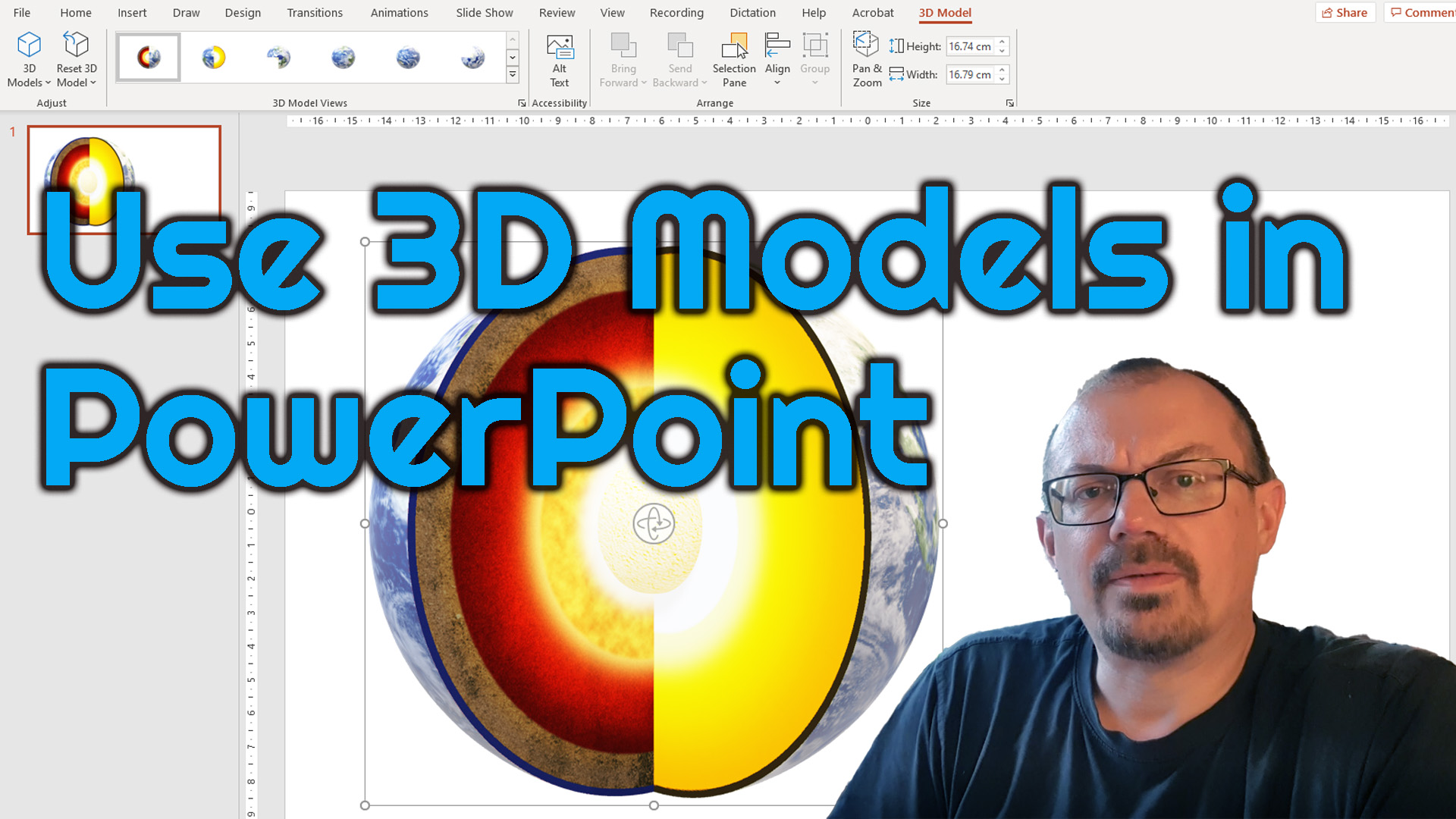Decrease the Width value with the spinner
Image resolution: width=1456 pixels, height=819 pixels.
click(x=1002, y=79)
